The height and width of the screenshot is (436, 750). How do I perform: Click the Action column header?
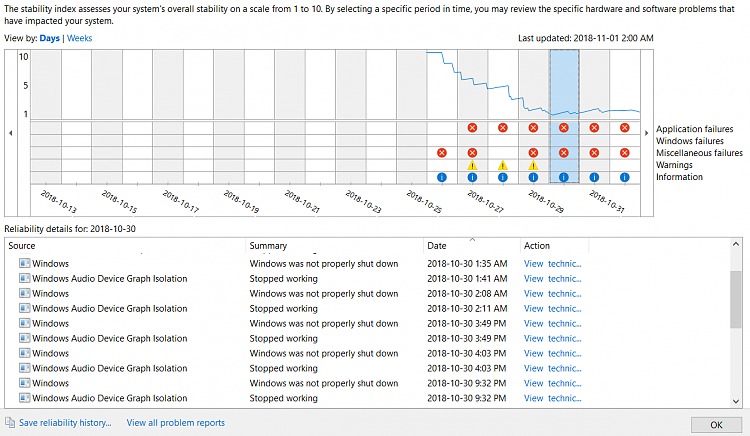[x=554, y=246]
